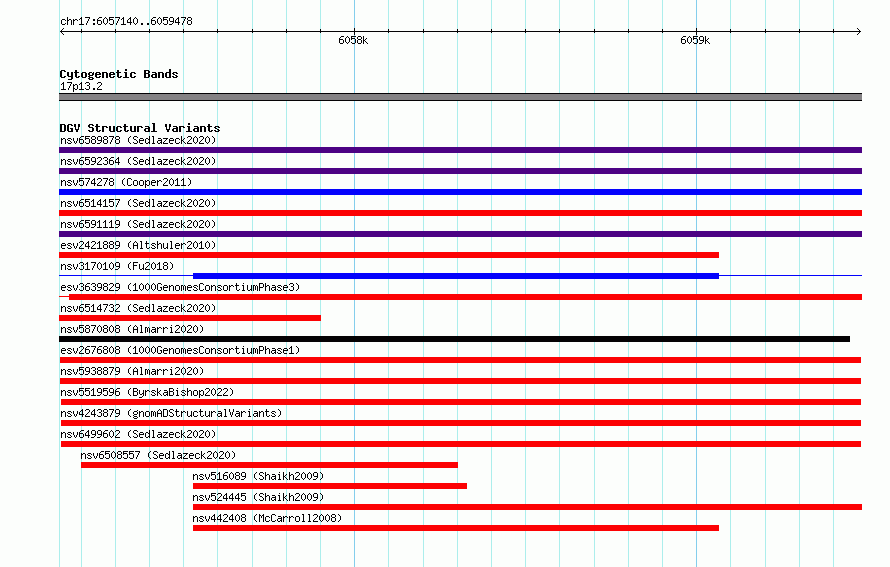Click the 6059k ruler tick label
Viewport: 890px width, 567px height.
(x=695, y=40)
